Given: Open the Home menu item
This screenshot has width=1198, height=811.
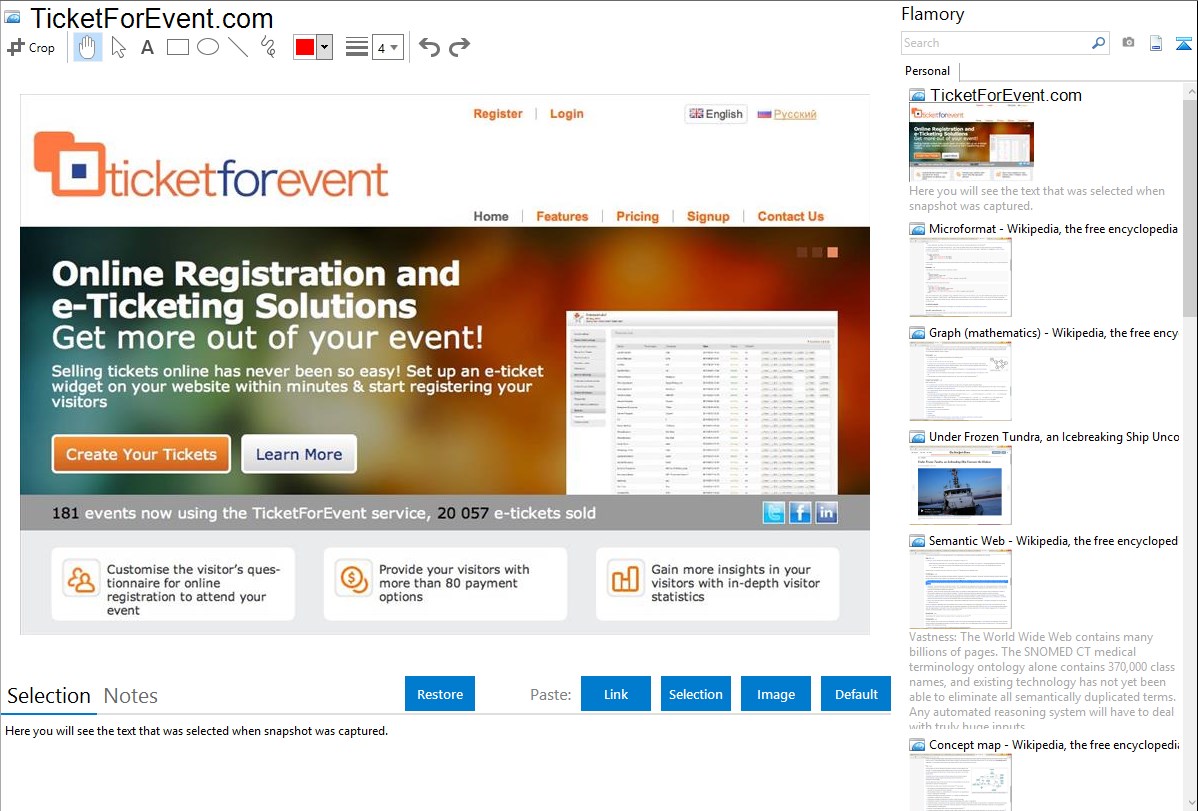Looking at the screenshot, I should tap(491, 216).
